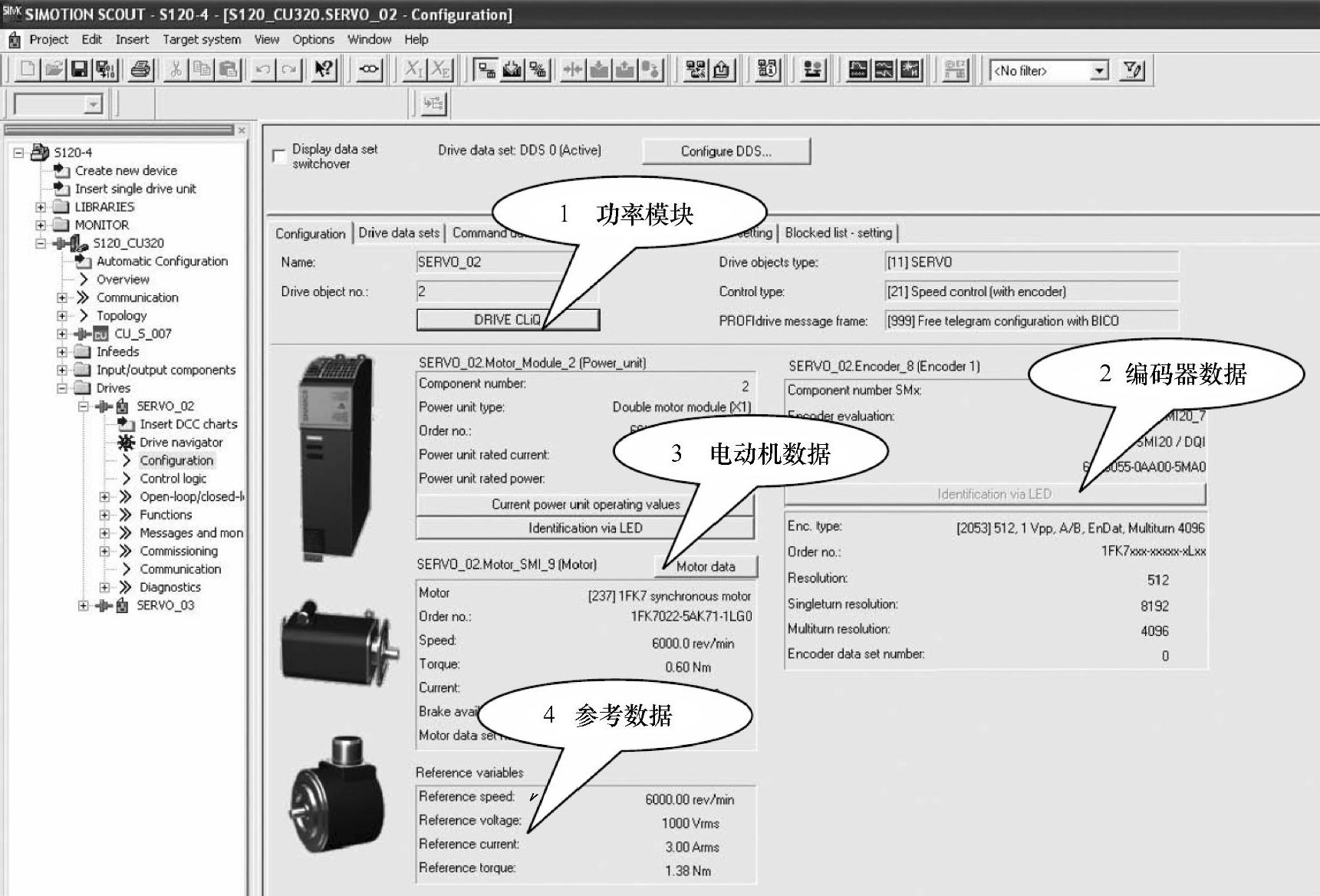This screenshot has width=1320, height=896.
Task: Click the download-into-tray toolbar icon
Action: point(599,70)
